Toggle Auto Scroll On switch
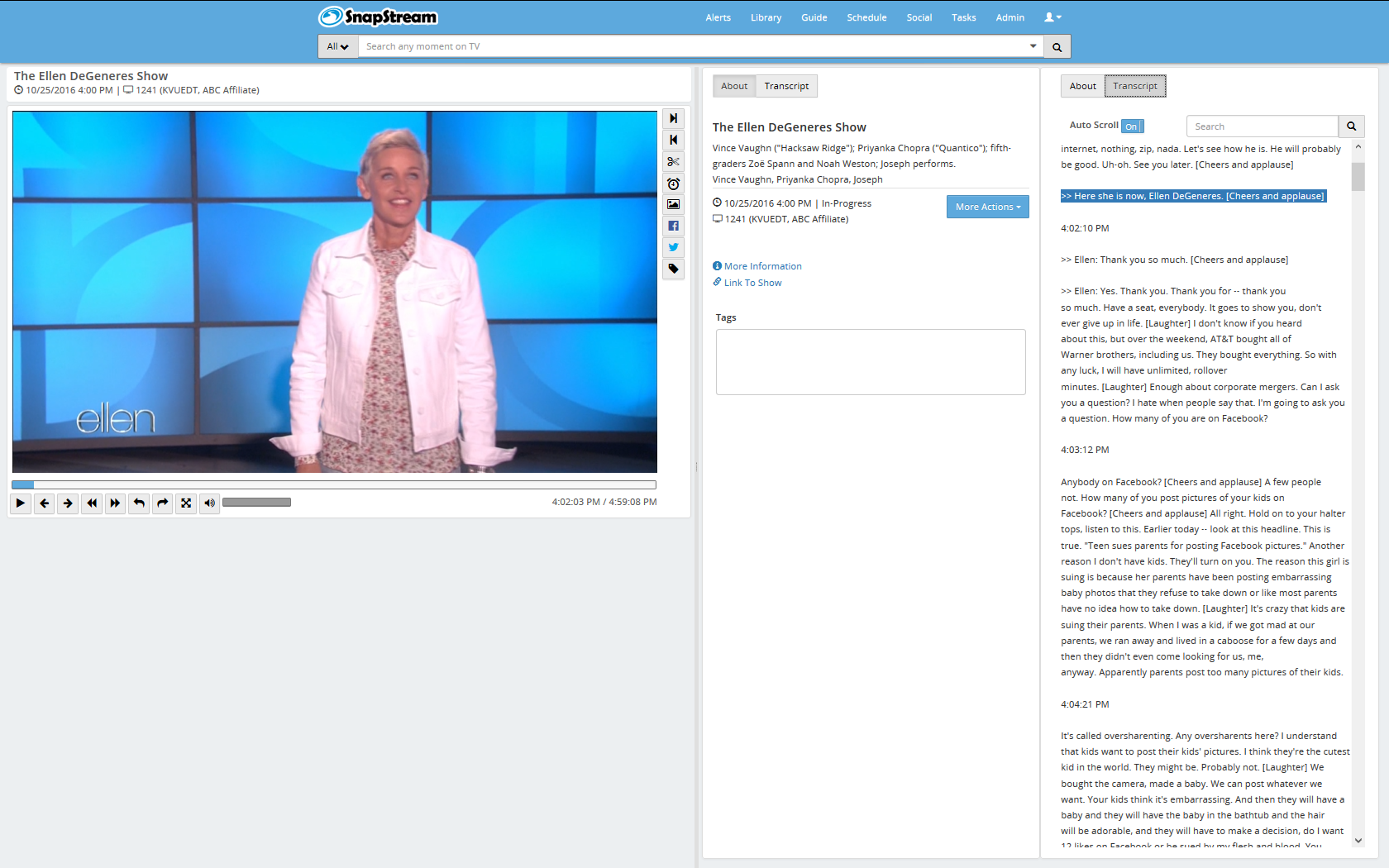Screen dimensions: 1389x868 [1133, 126]
